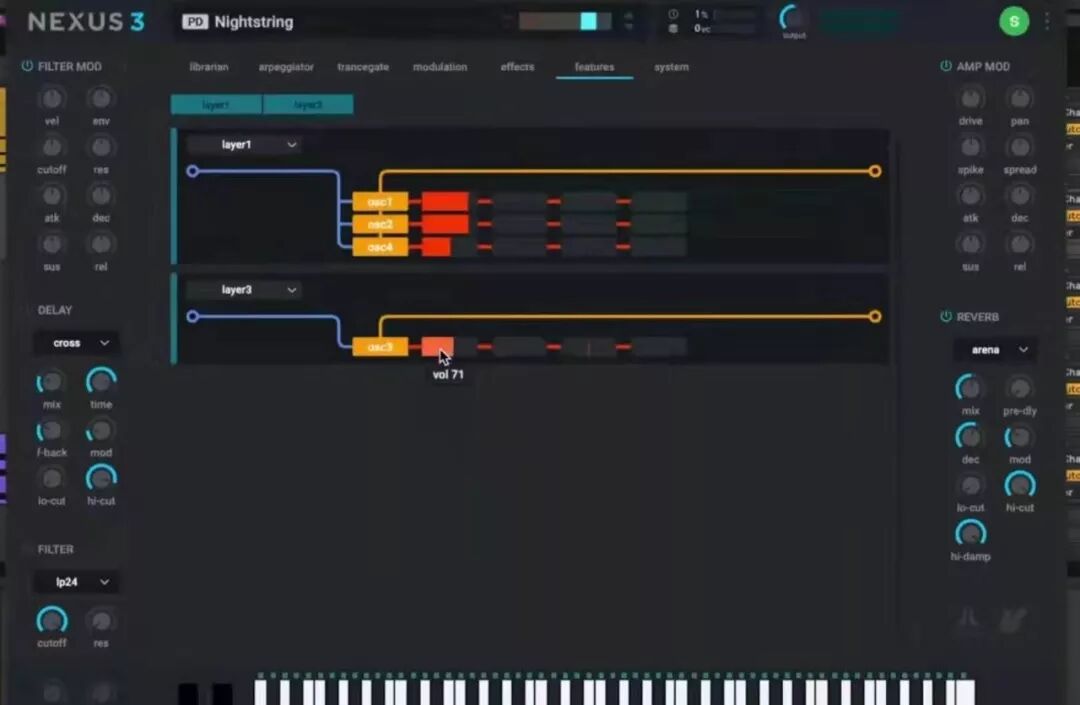Screen dimensions: 1080x705
Task: Open the three-dot options menu
Action: [1047, 21]
